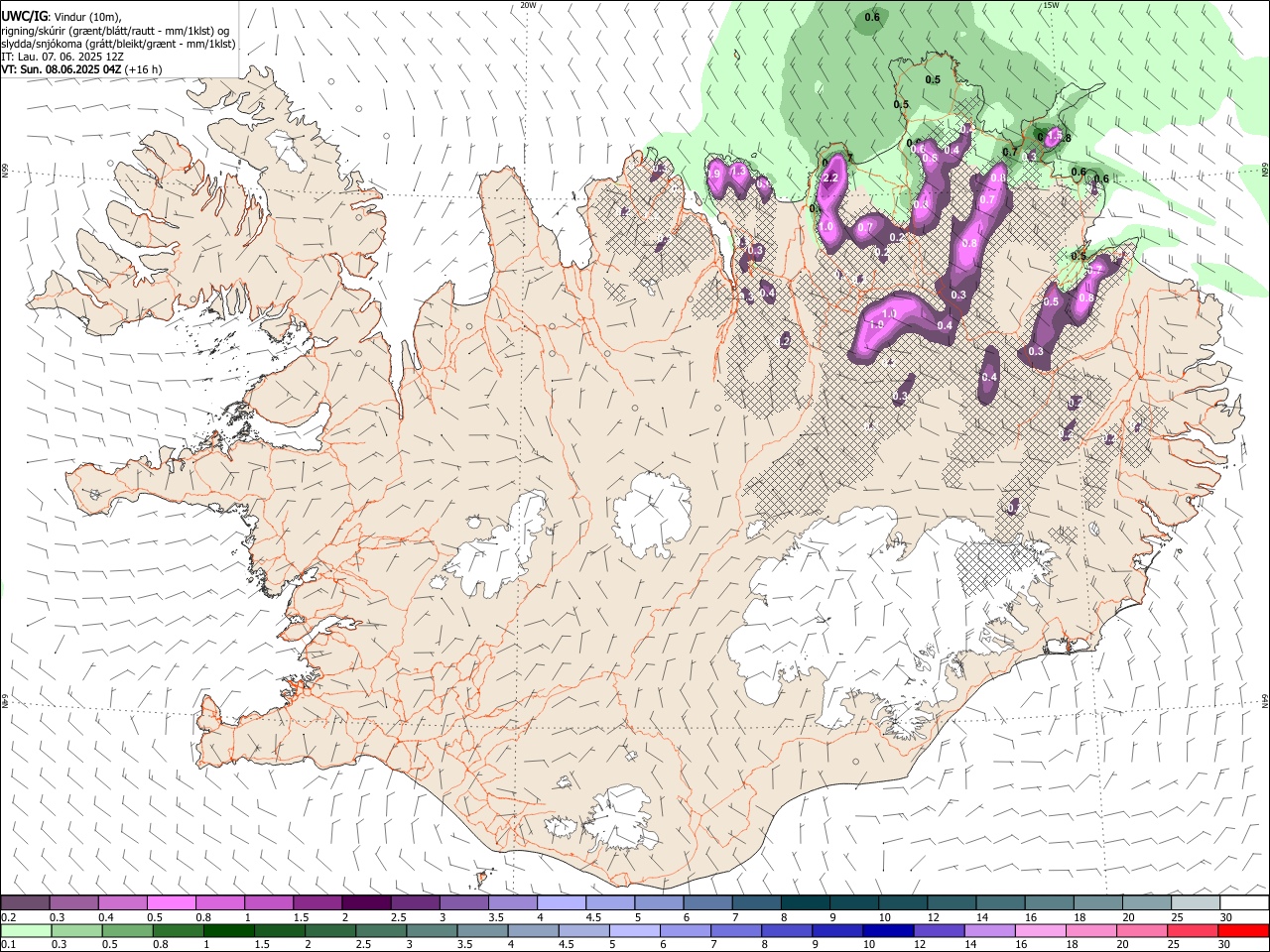Screen dimensions: 1270x952
Task: Click the "0.1" label in the rain scale
Action: (x=11, y=945)
